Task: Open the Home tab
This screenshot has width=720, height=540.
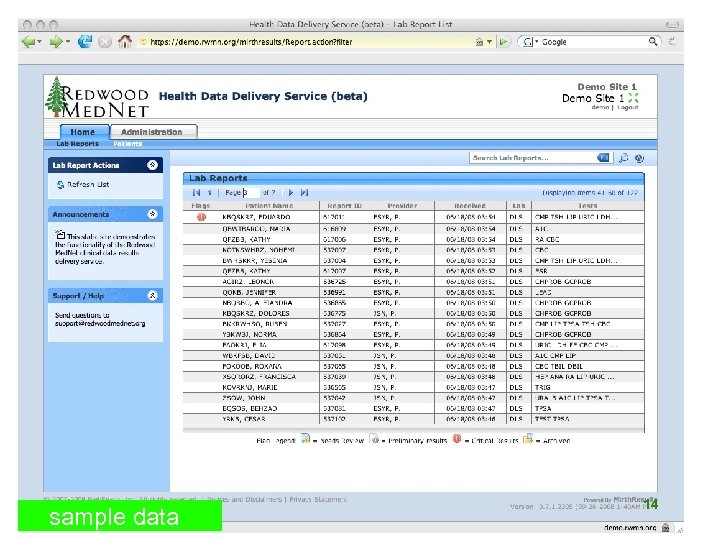Action: point(84,132)
